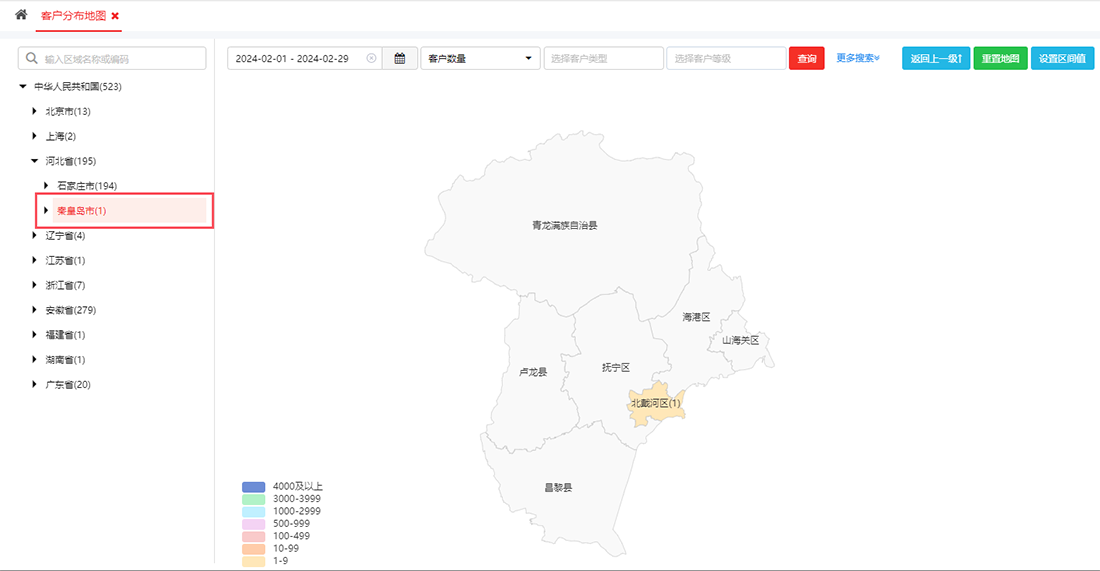1100x571 pixels.
Task: Expand the 更多搜索 link
Action: (x=858, y=59)
